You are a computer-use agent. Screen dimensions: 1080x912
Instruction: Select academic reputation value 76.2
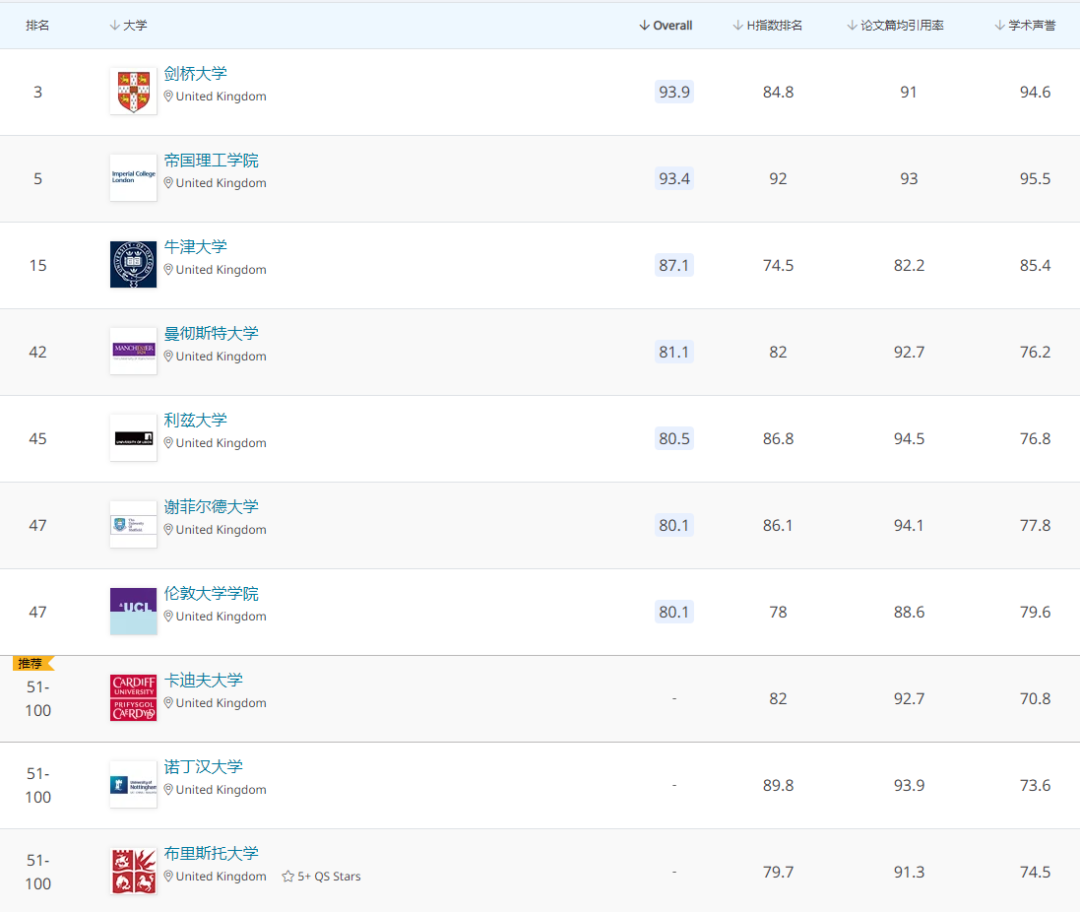point(1035,352)
